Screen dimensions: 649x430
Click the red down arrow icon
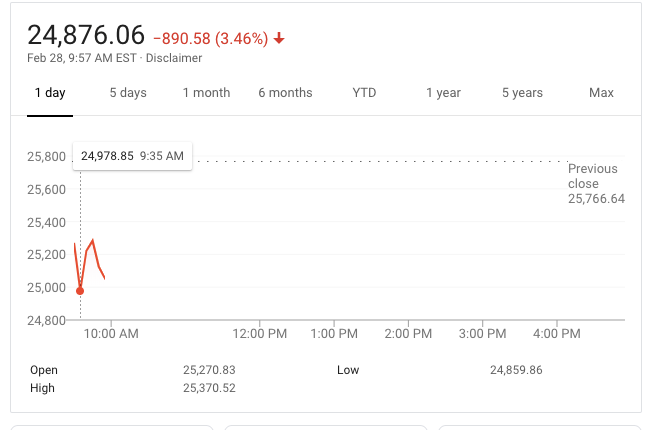[x=279, y=39]
